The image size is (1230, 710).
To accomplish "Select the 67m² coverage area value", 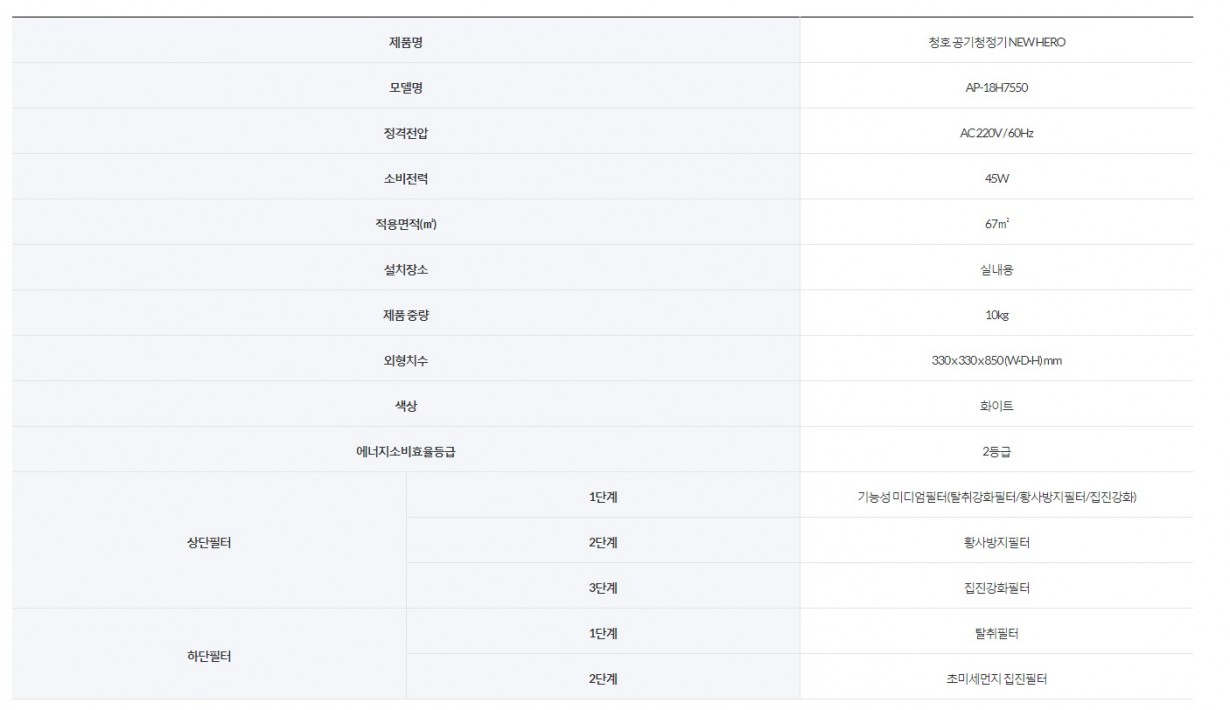I will point(996,224).
